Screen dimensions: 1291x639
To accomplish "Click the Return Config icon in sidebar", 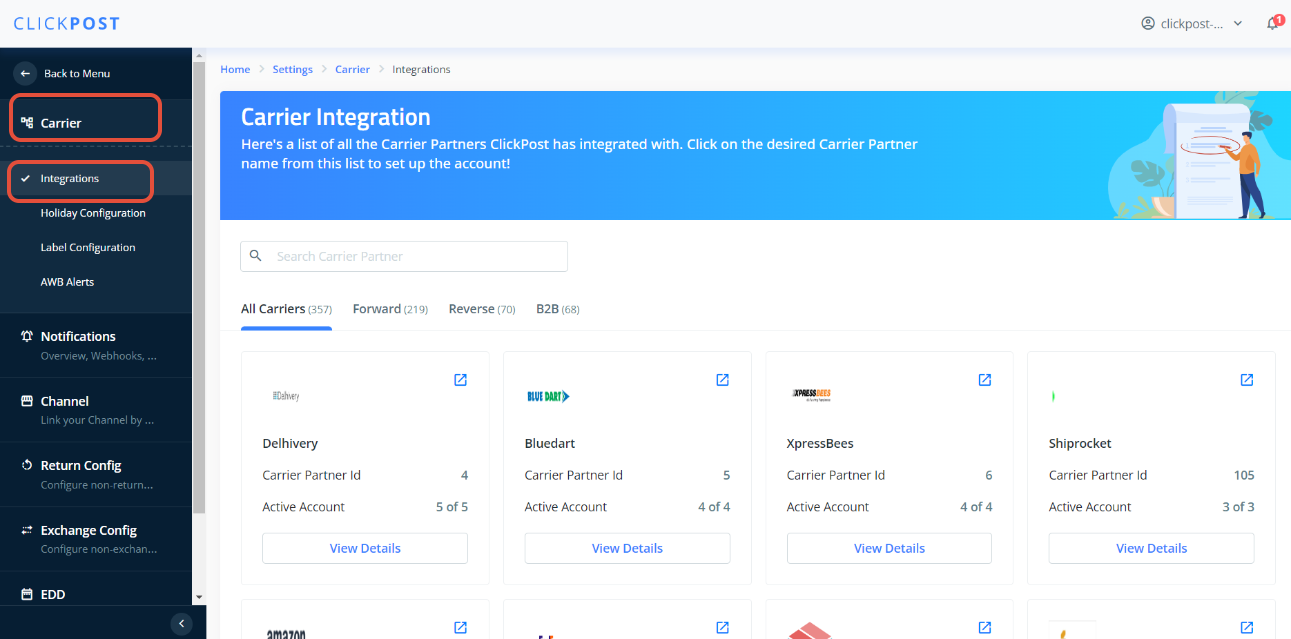I will coord(27,465).
